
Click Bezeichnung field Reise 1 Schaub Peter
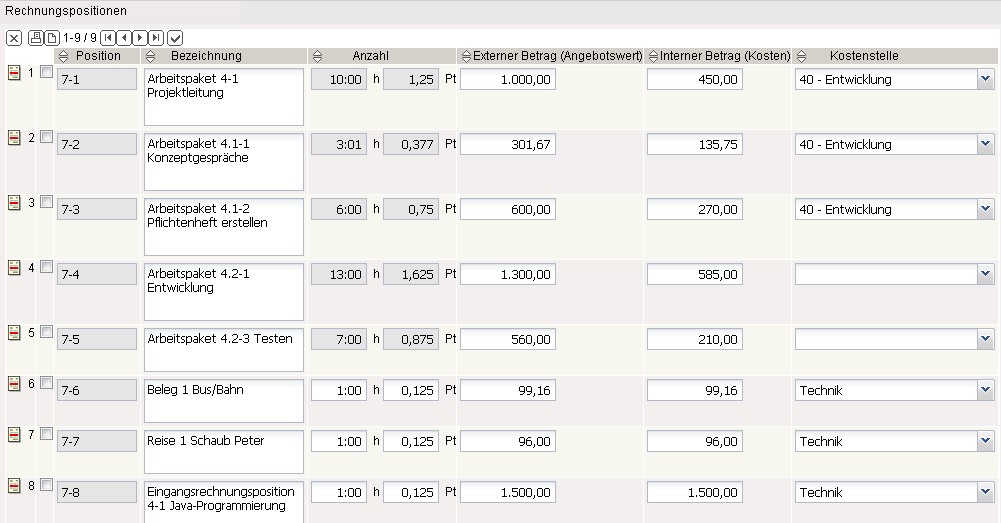click(x=224, y=452)
